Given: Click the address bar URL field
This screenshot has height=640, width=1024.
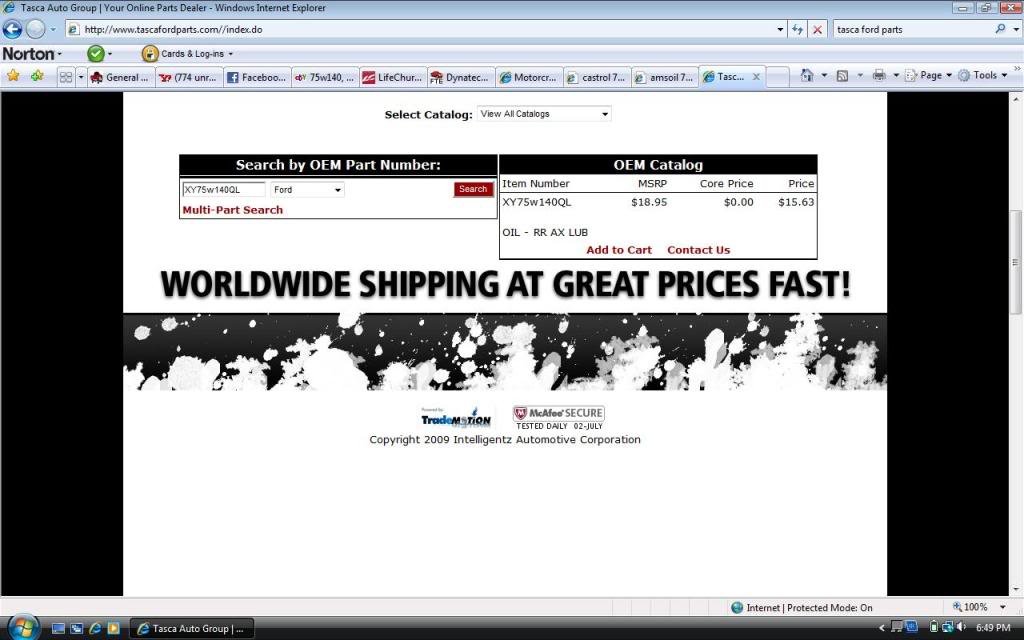Looking at the screenshot, I should coord(418,29).
